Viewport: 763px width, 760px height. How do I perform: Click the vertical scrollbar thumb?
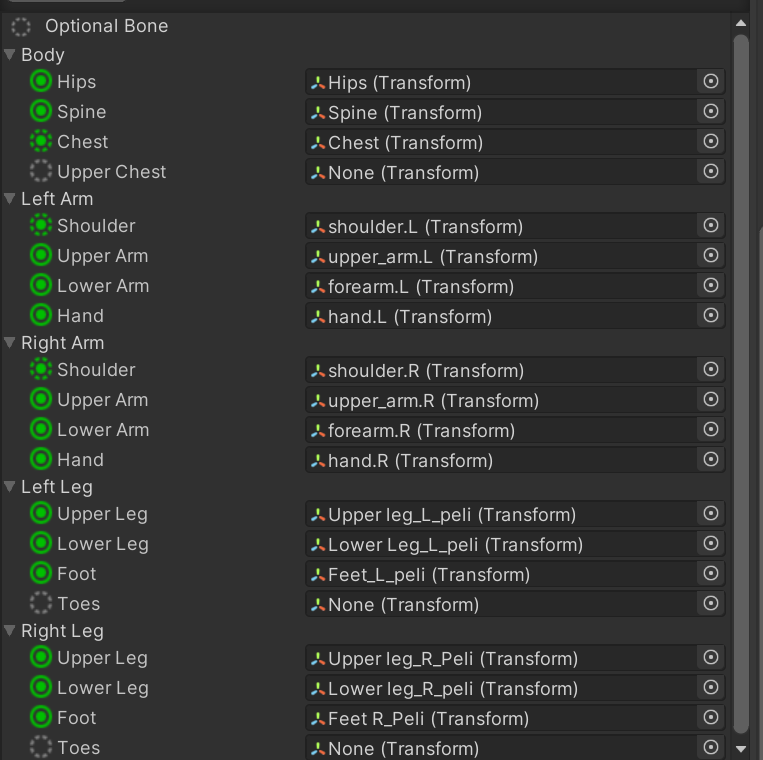tap(741, 383)
